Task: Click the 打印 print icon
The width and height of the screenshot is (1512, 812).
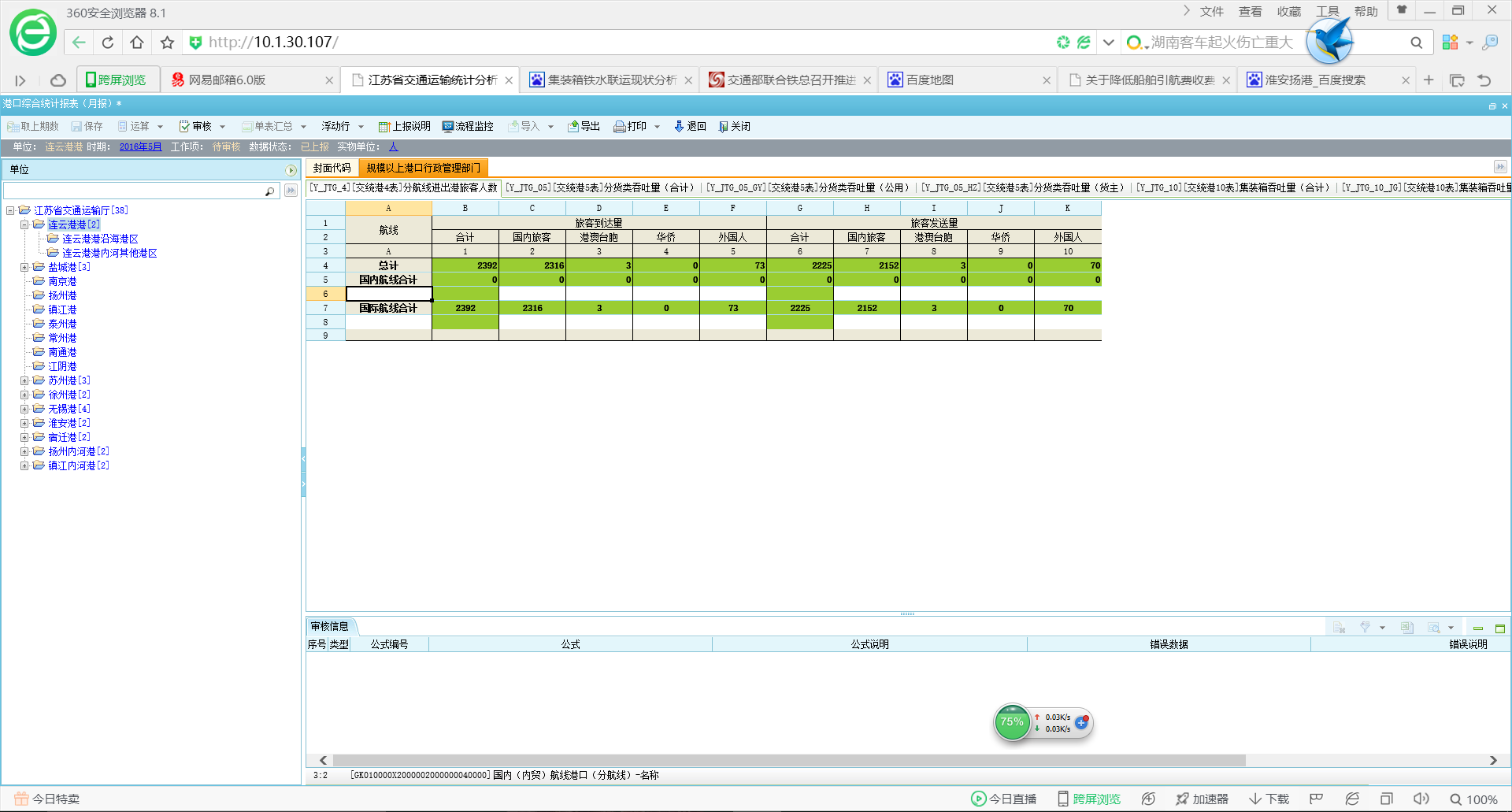Action: [620, 126]
